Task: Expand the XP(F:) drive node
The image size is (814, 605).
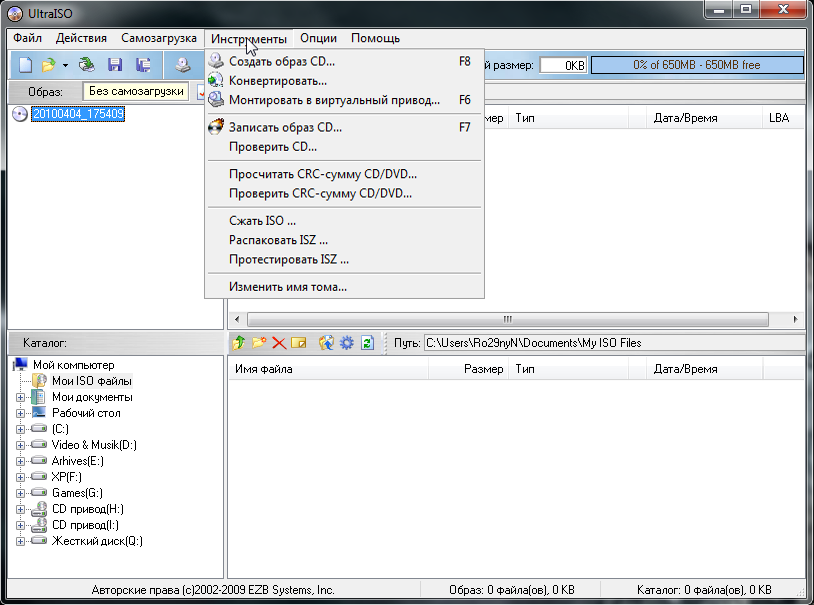Action: [20, 477]
